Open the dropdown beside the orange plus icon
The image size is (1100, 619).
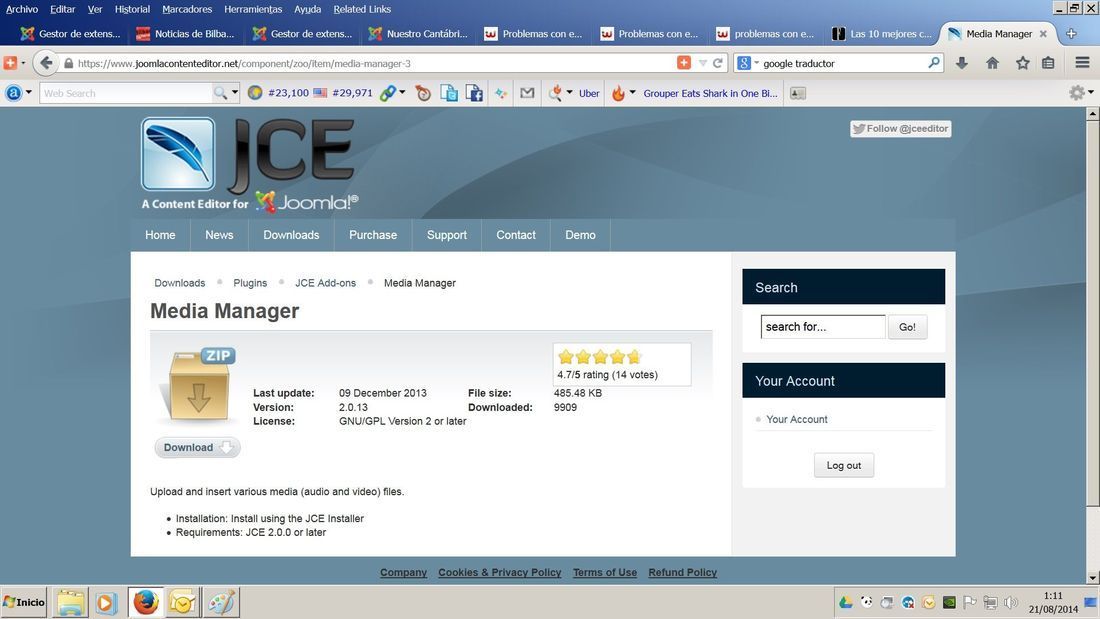pyautogui.click(x=23, y=63)
